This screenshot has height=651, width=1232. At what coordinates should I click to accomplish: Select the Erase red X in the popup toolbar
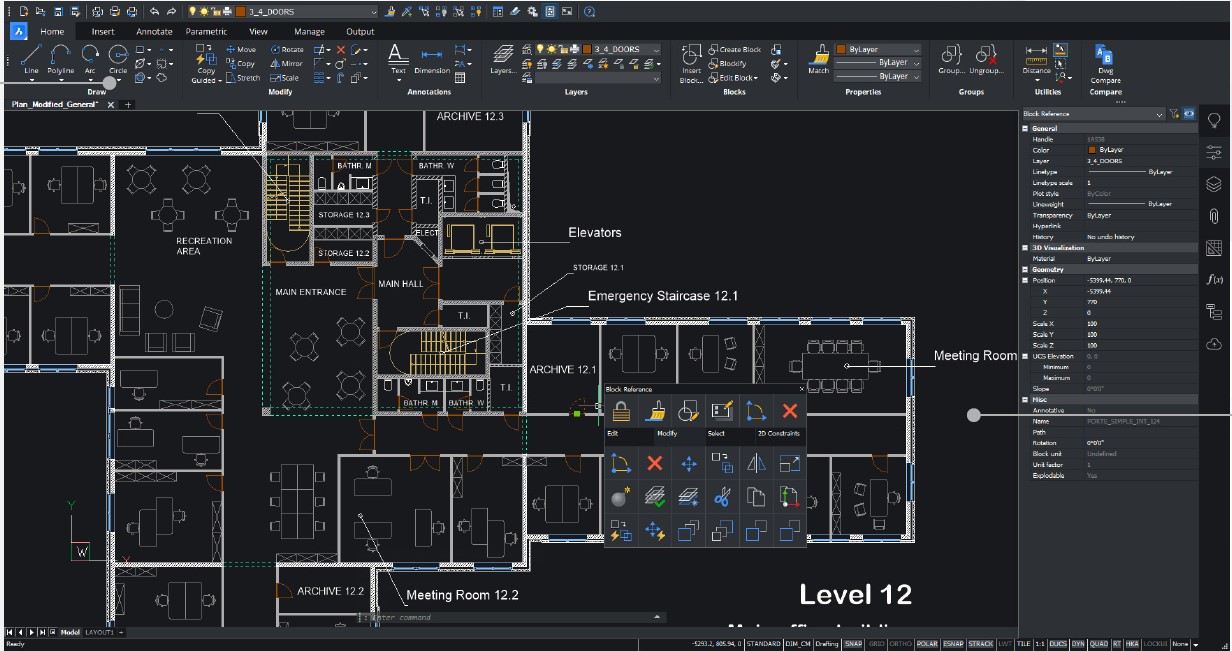tap(655, 463)
